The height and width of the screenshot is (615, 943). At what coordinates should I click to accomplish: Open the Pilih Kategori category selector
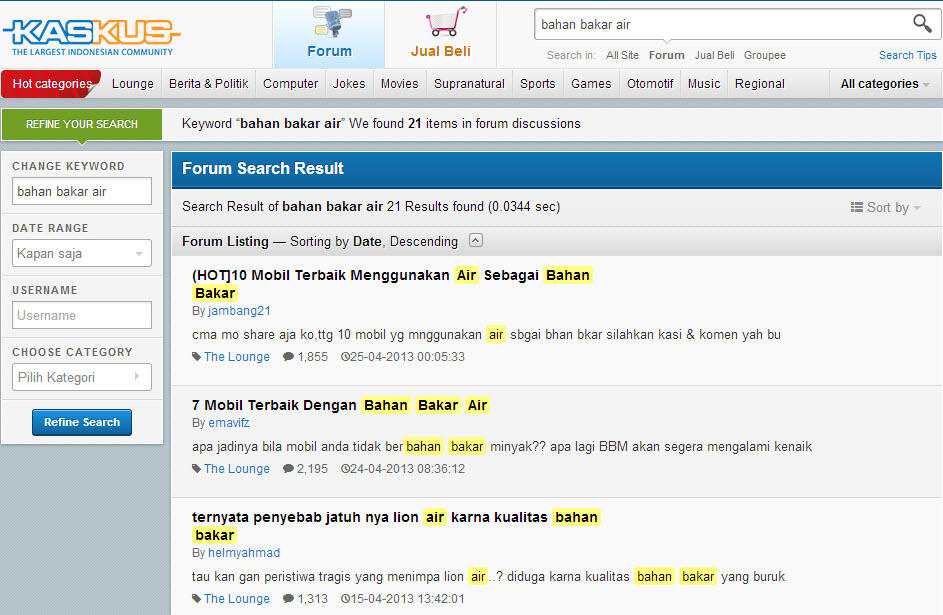coord(82,377)
